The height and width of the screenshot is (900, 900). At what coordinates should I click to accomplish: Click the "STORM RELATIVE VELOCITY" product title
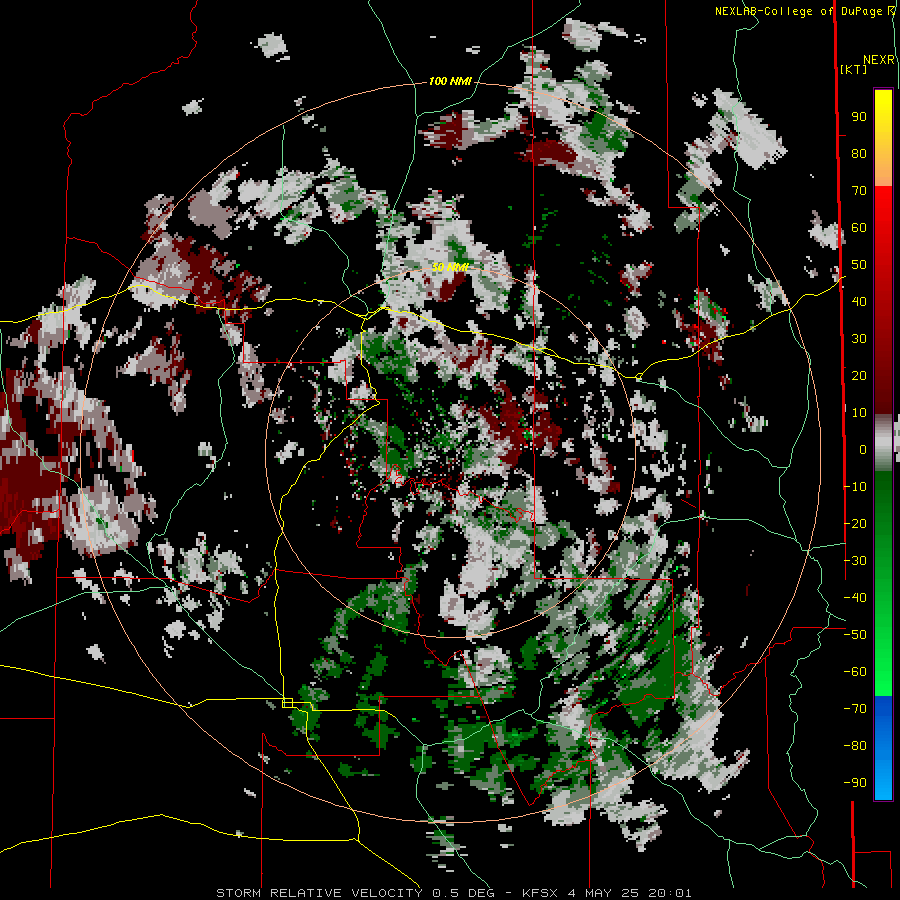coord(319,893)
